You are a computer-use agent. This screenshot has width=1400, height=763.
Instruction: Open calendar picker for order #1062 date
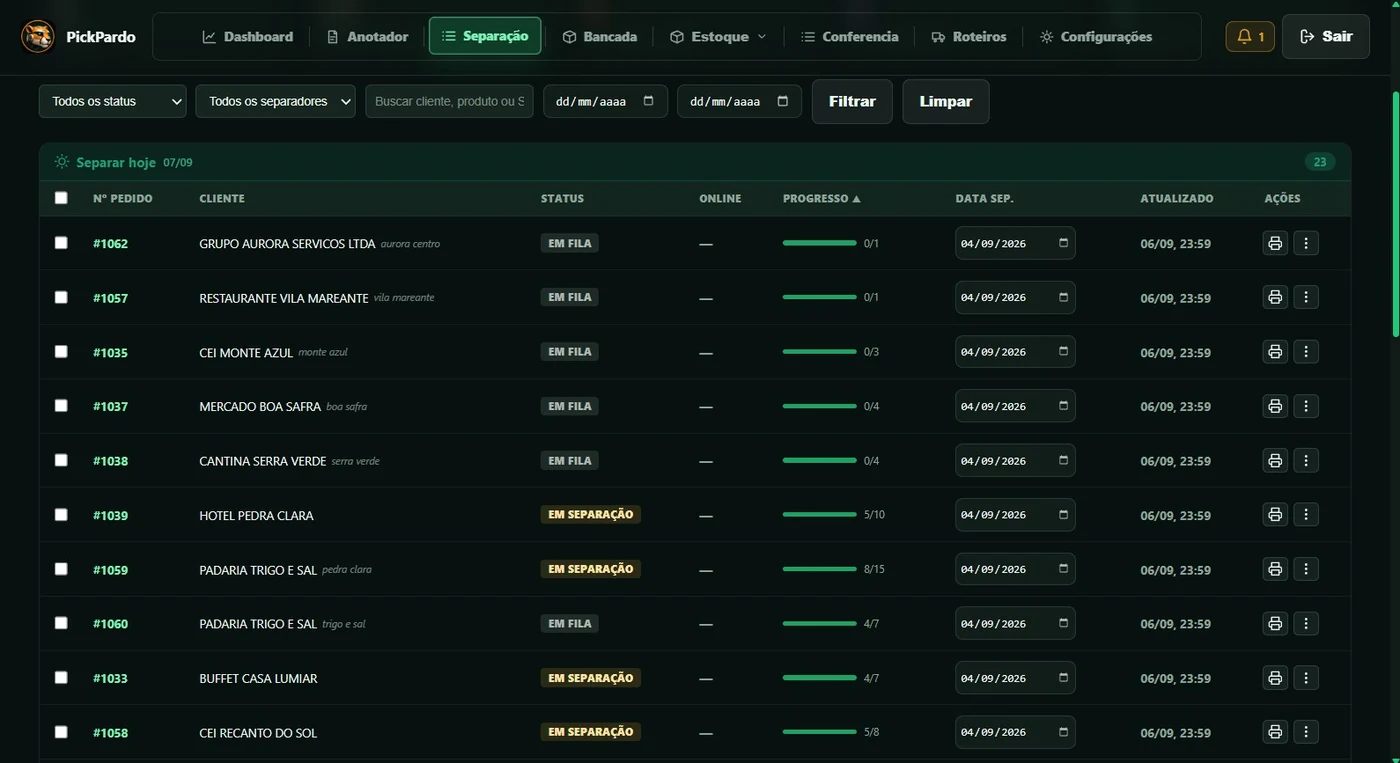[x=1063, y=243]
